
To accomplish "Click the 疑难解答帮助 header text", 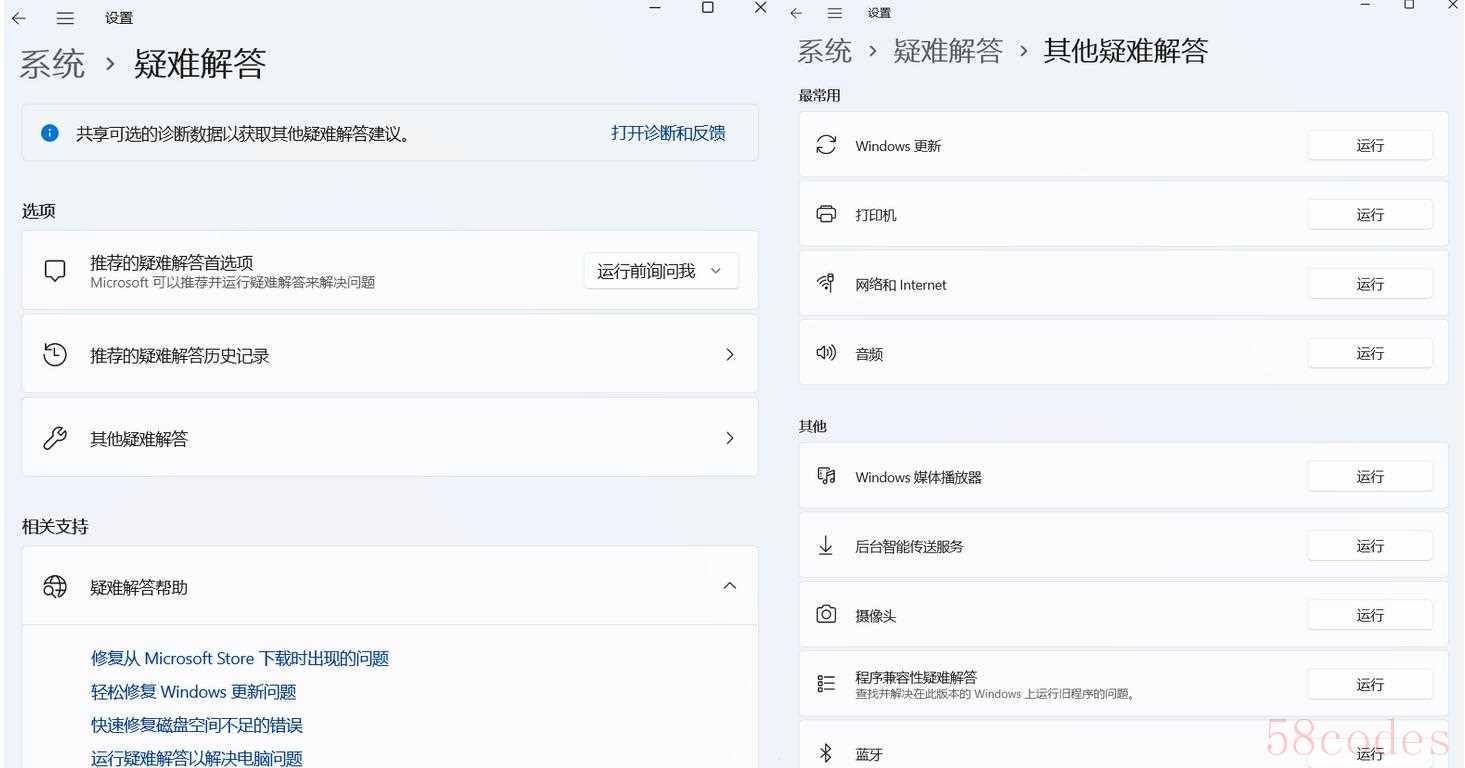I will click(x=139, y=587).
